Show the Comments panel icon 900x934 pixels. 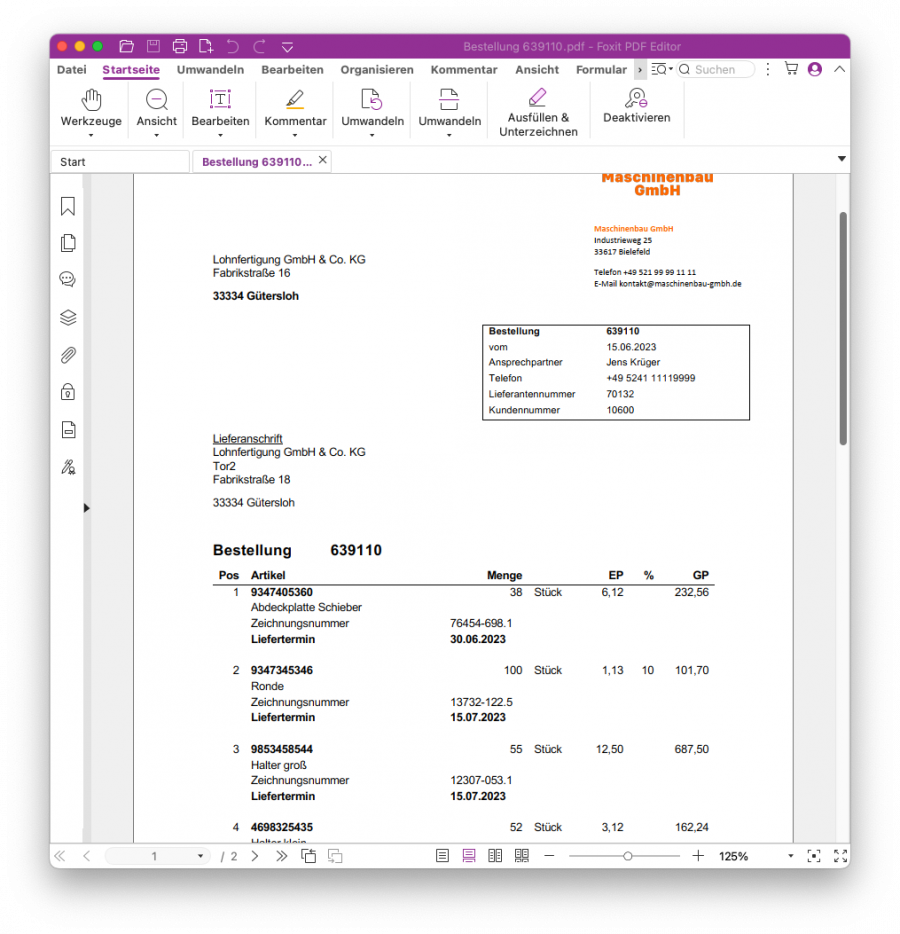click(x=68, y=280)
